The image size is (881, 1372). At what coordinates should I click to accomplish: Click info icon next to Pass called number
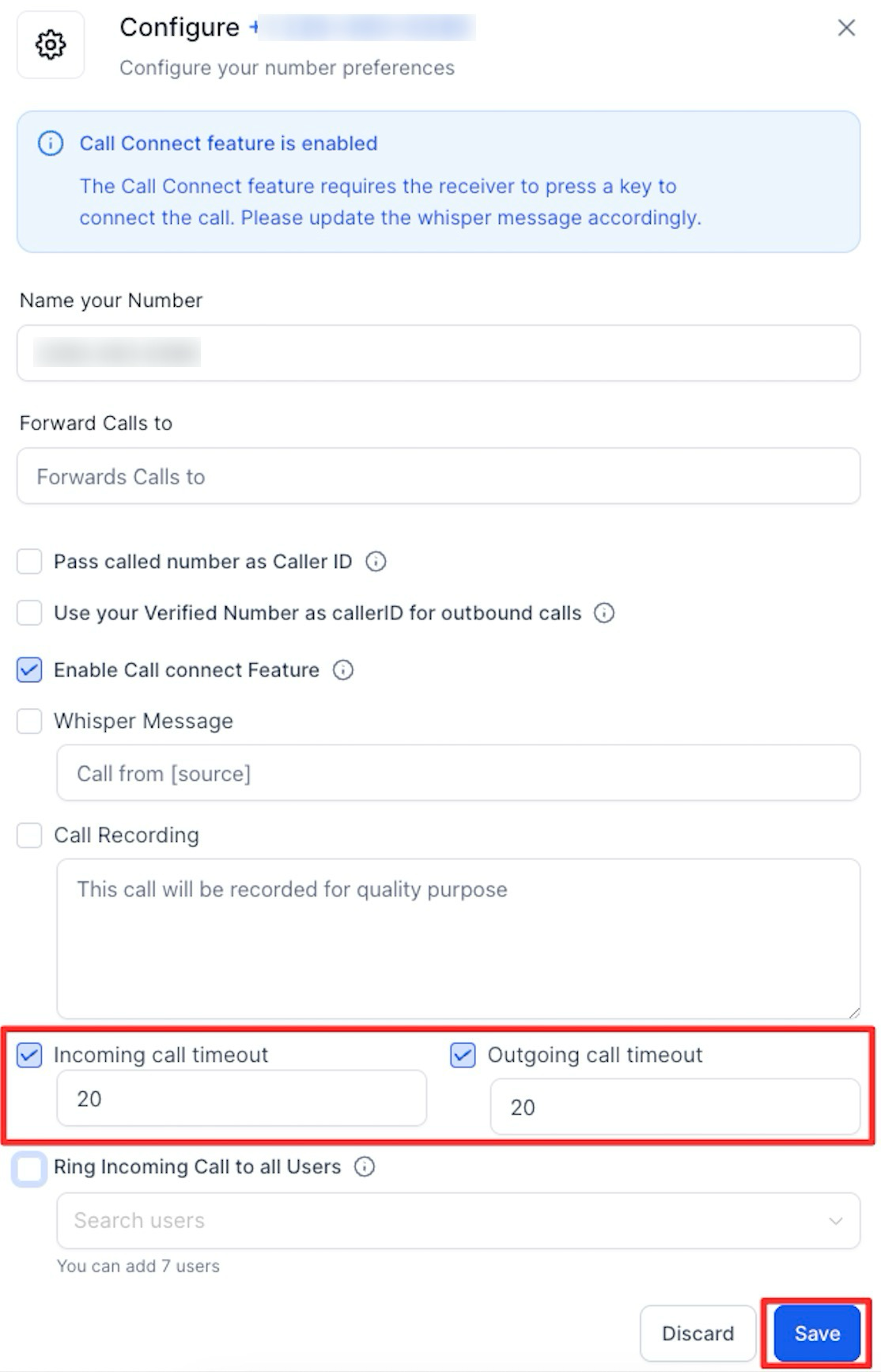coord(376,562)
